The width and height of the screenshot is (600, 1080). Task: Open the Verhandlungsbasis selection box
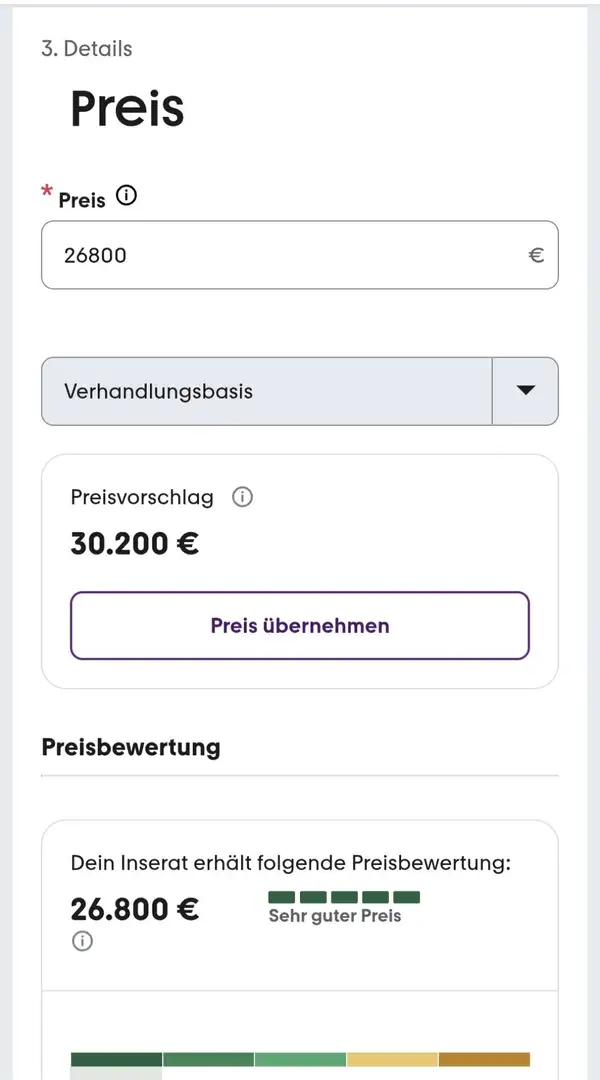[x=266, y=391]
